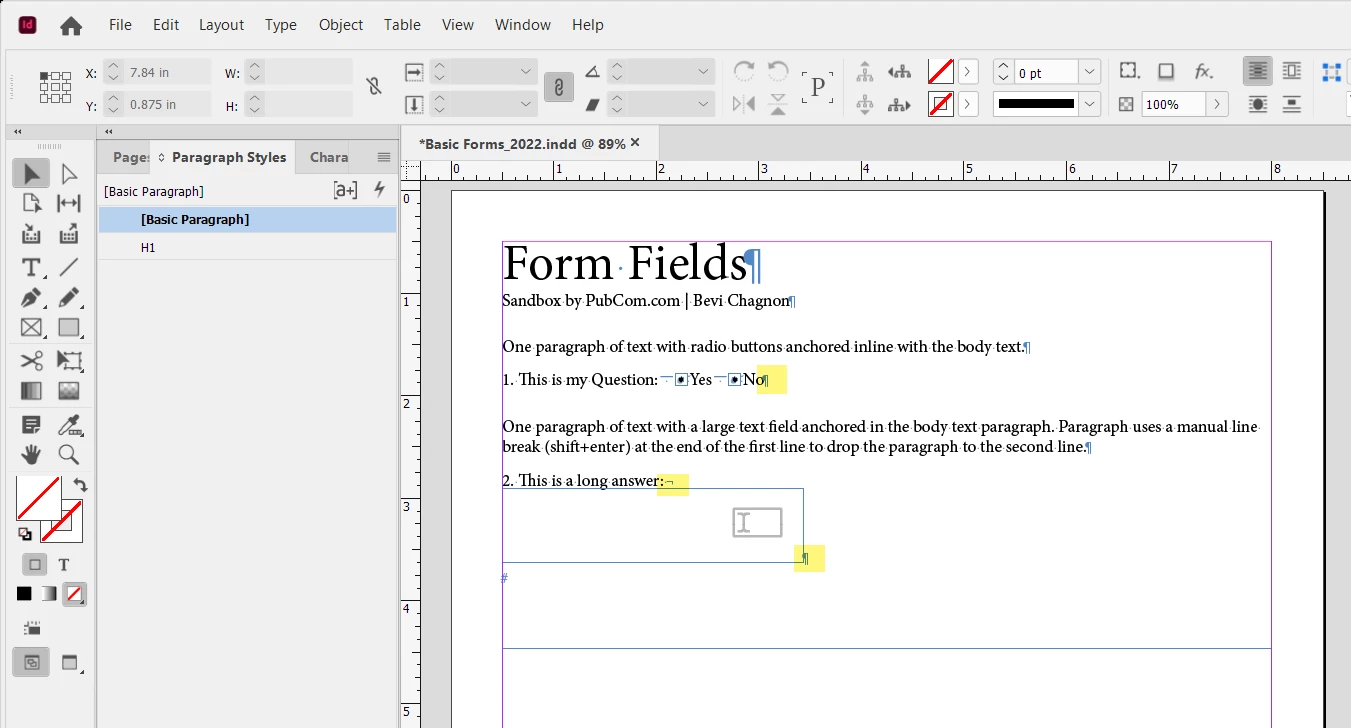The image size is (1351, 728).
Task: Click the reference point locator grid
Action: coord(55,87)
